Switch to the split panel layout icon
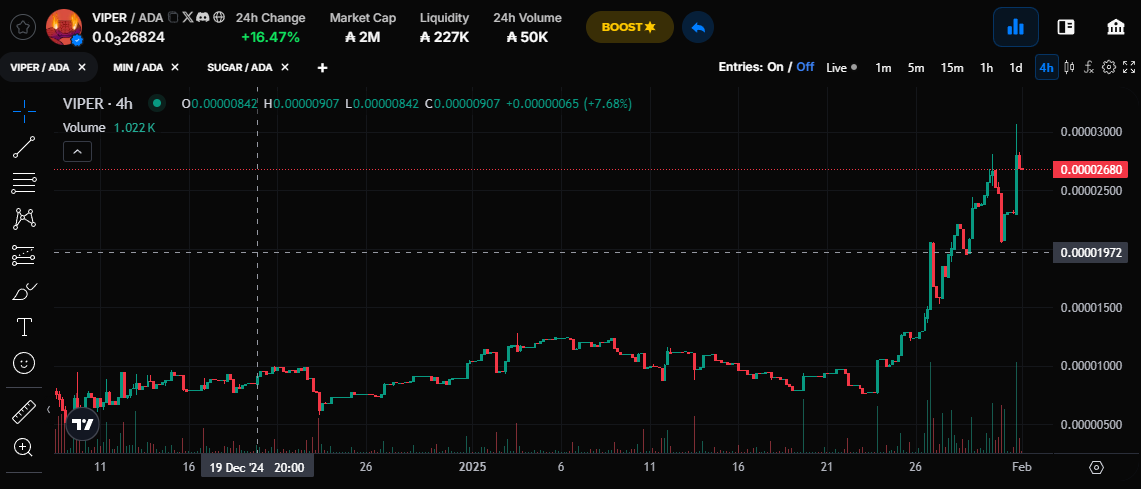 pos(1066,27)
